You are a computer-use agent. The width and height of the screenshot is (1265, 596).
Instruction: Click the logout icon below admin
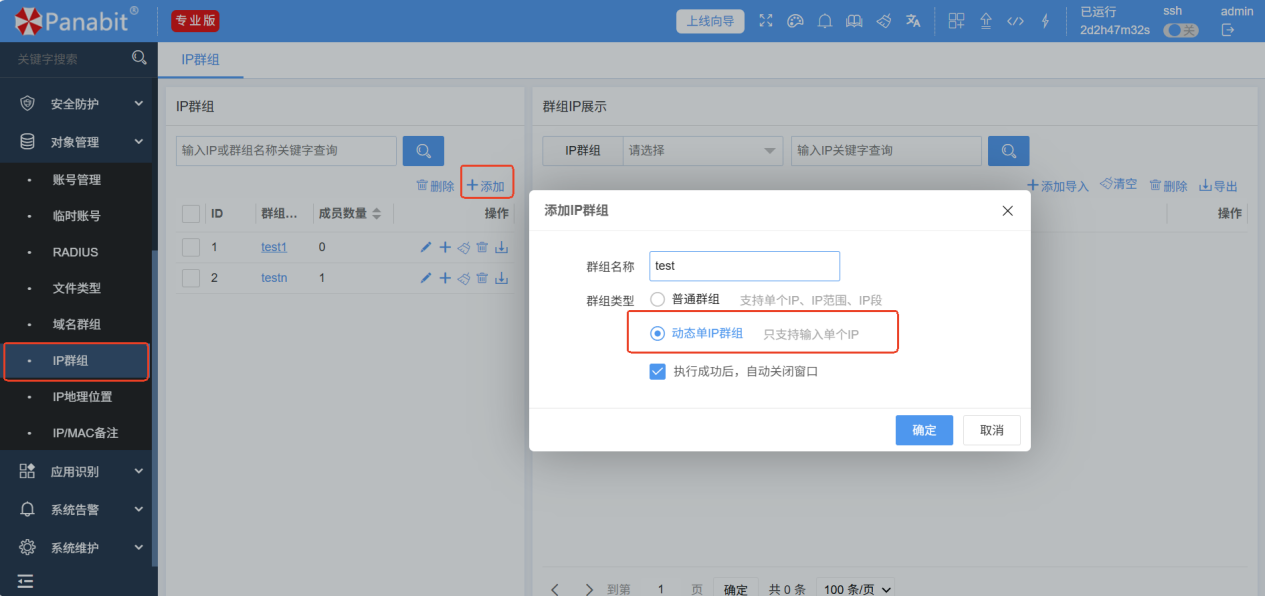[1228, 30]
